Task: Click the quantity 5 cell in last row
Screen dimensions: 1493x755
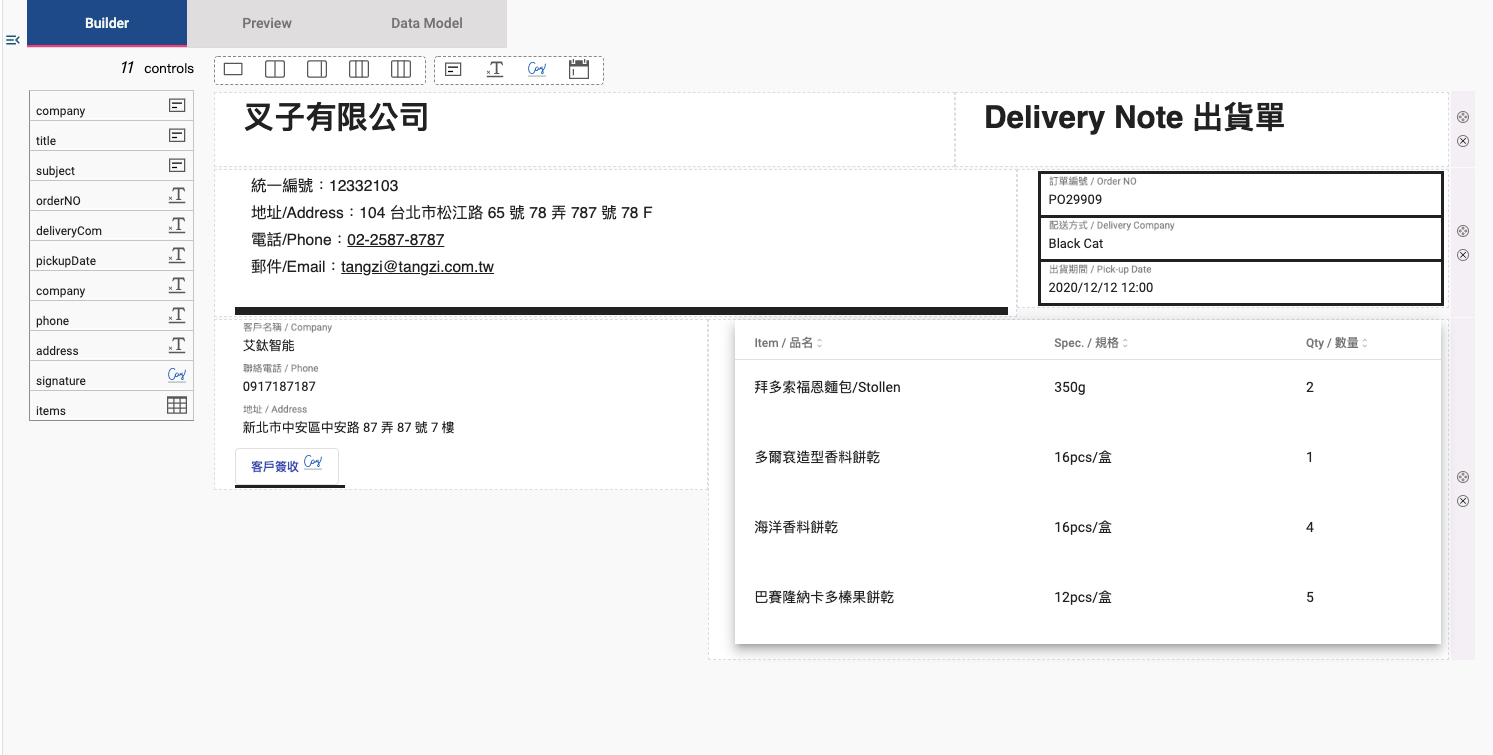Action: [1310, 597]
